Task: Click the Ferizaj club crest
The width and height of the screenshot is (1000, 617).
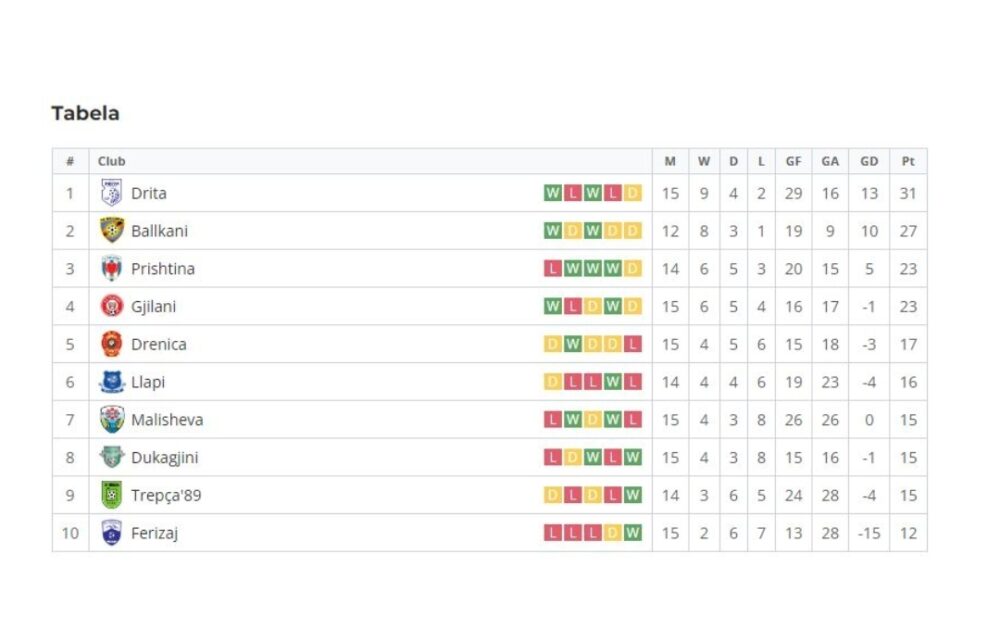Action: click(x=112, y=532)
